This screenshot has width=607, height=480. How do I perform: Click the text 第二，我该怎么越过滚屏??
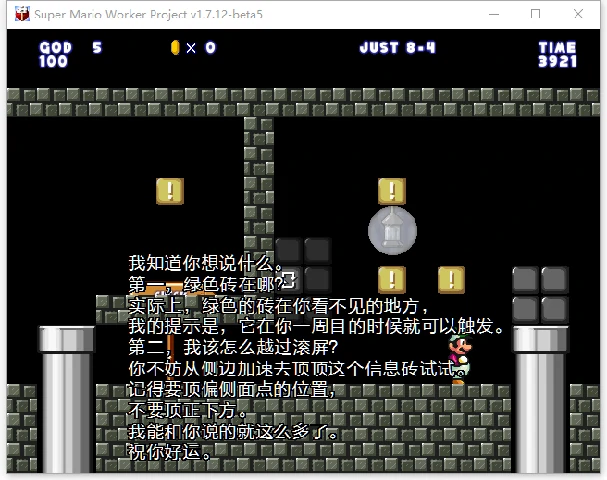[x=233, y=347]
